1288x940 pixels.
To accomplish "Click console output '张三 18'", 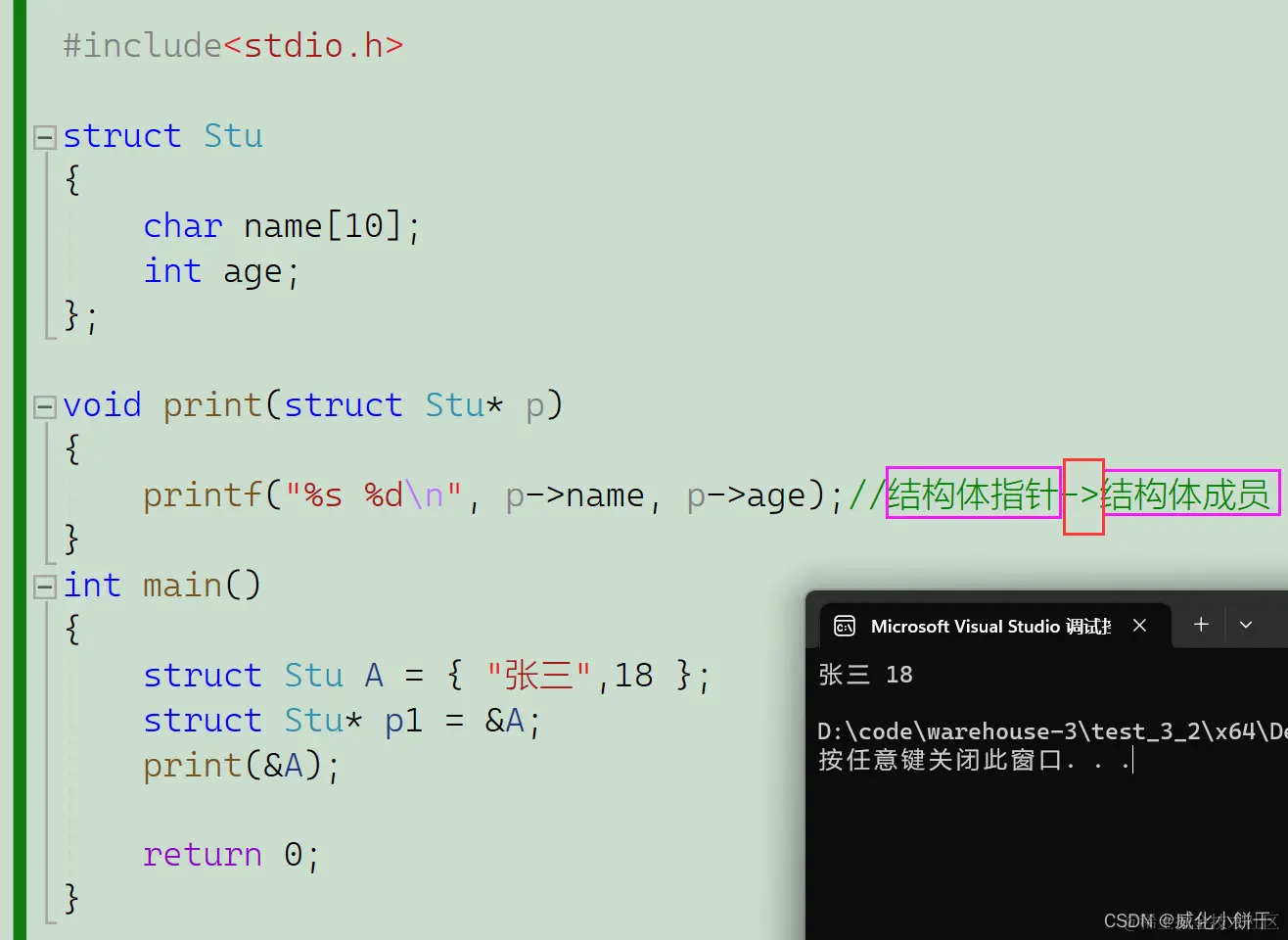I will pos(865,675).
